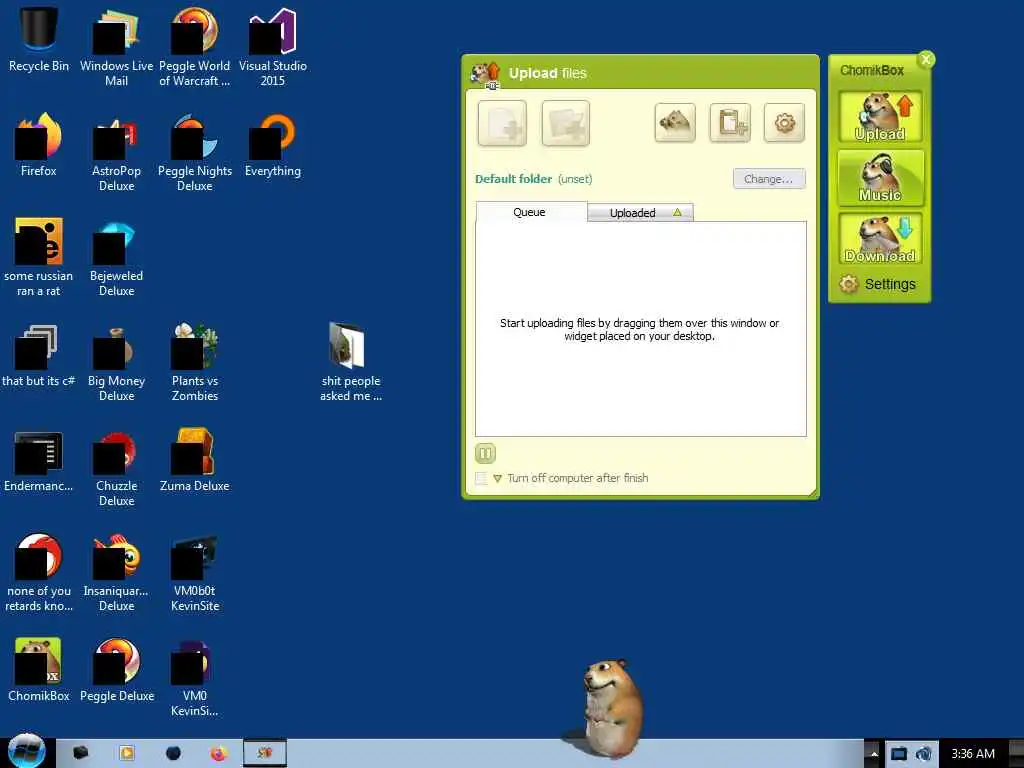Open Music in ChomikBox widget
1024x768 pixels.
tap(880, 178)
